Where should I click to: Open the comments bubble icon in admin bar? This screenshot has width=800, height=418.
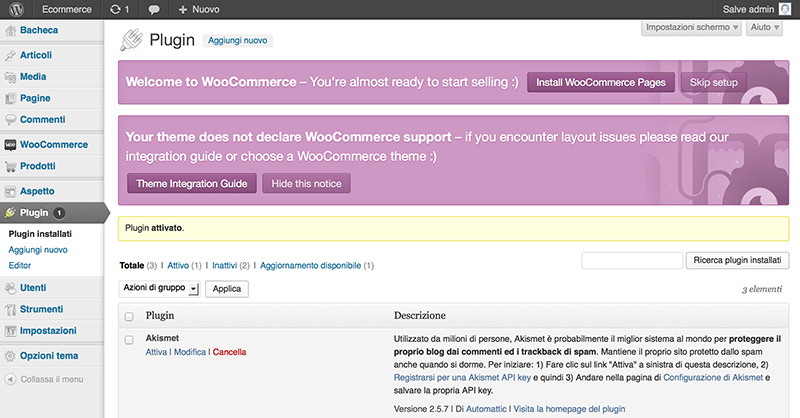[154, 10]
